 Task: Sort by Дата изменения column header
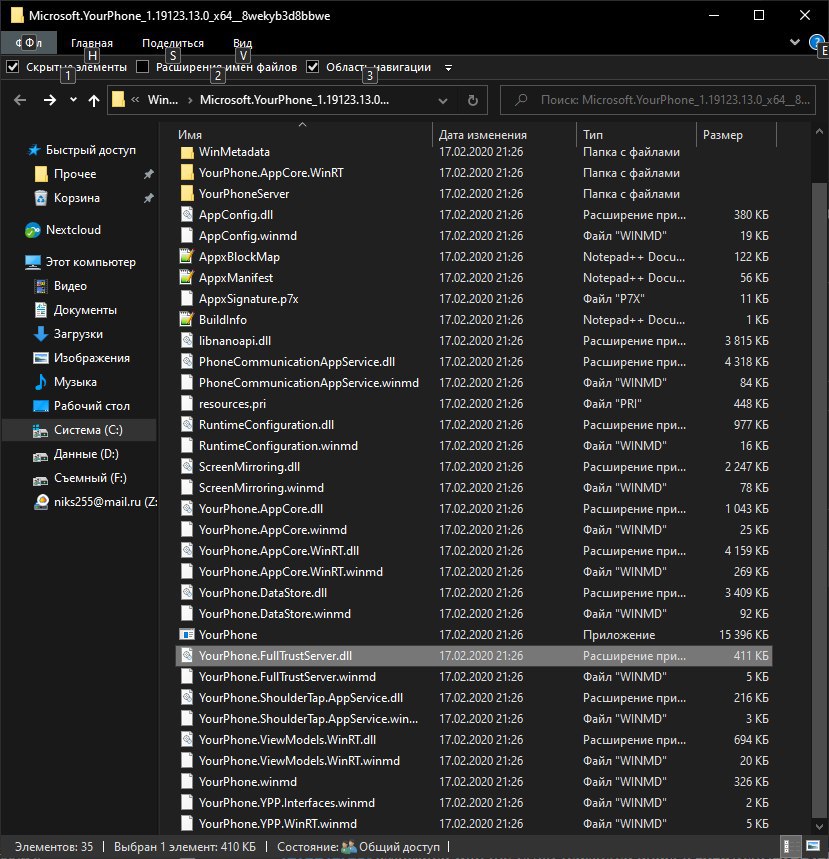tap(482, 135)
